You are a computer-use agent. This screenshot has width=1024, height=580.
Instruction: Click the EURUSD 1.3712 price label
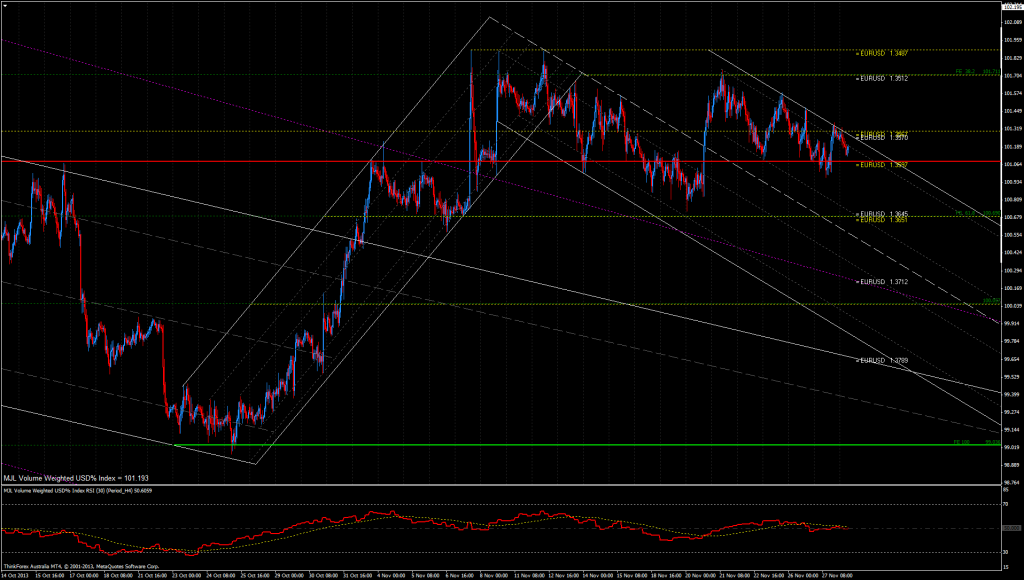(x=882, y=282)
